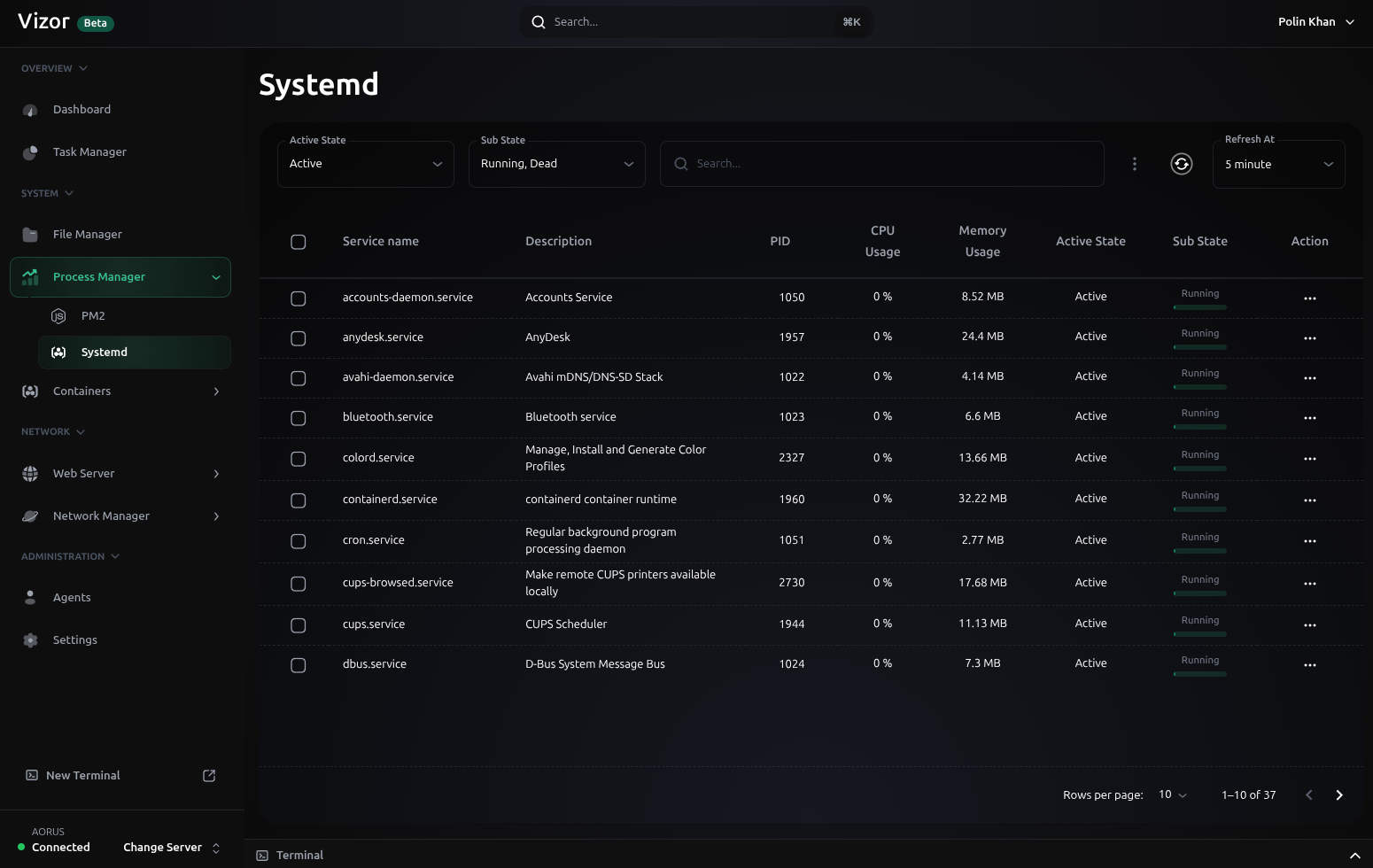
Task: Click the Running status bar for cron.service
Action: tap(1200, 551)
